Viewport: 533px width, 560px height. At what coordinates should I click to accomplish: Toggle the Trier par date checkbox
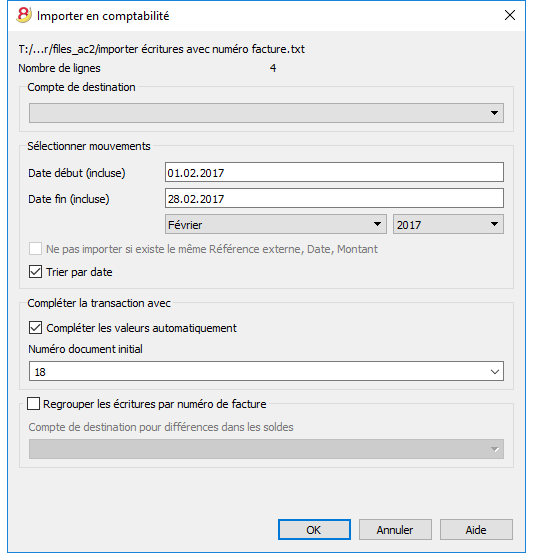[x=35, y=272]
